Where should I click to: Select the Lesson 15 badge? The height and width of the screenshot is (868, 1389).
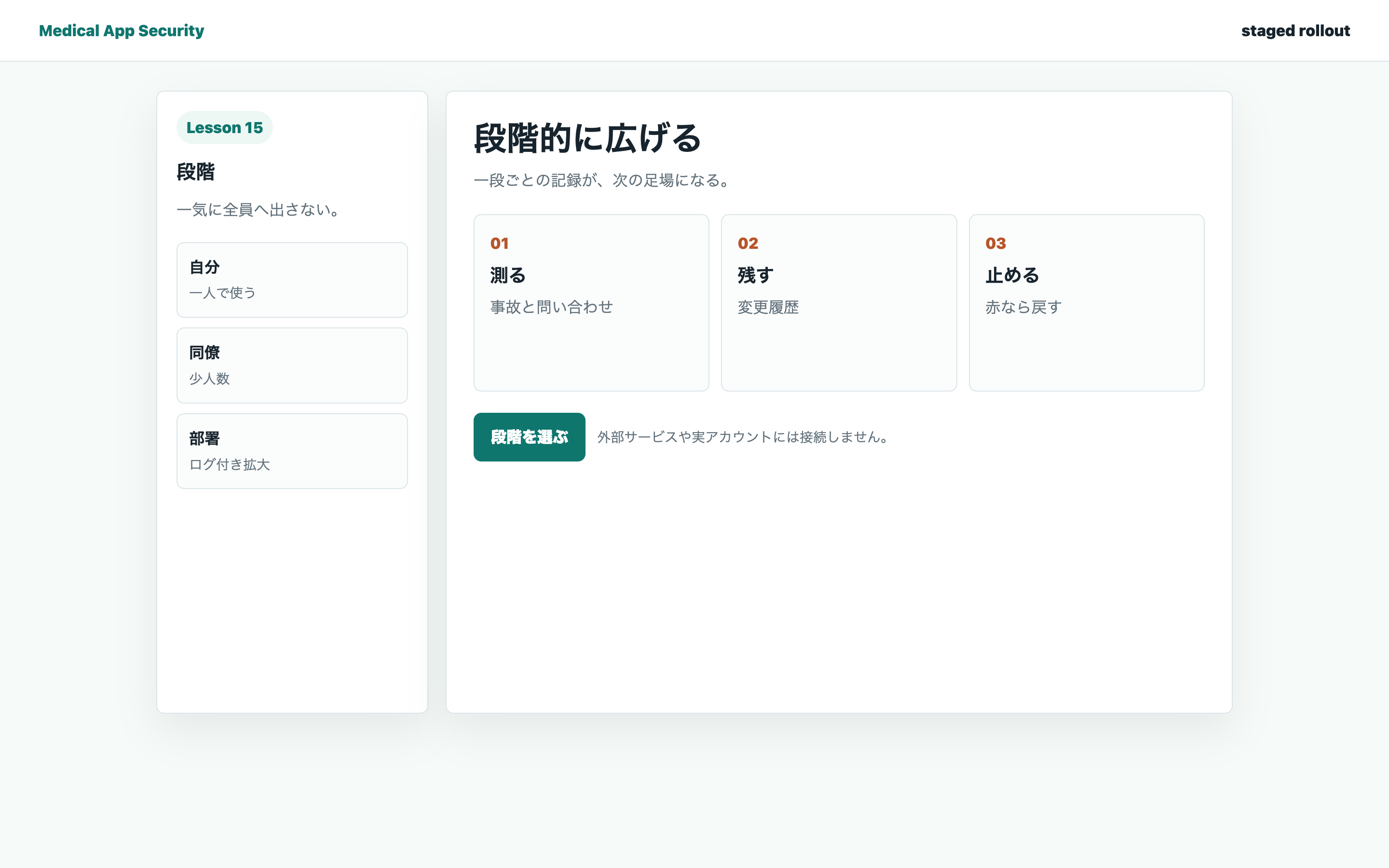click(224, 127)
